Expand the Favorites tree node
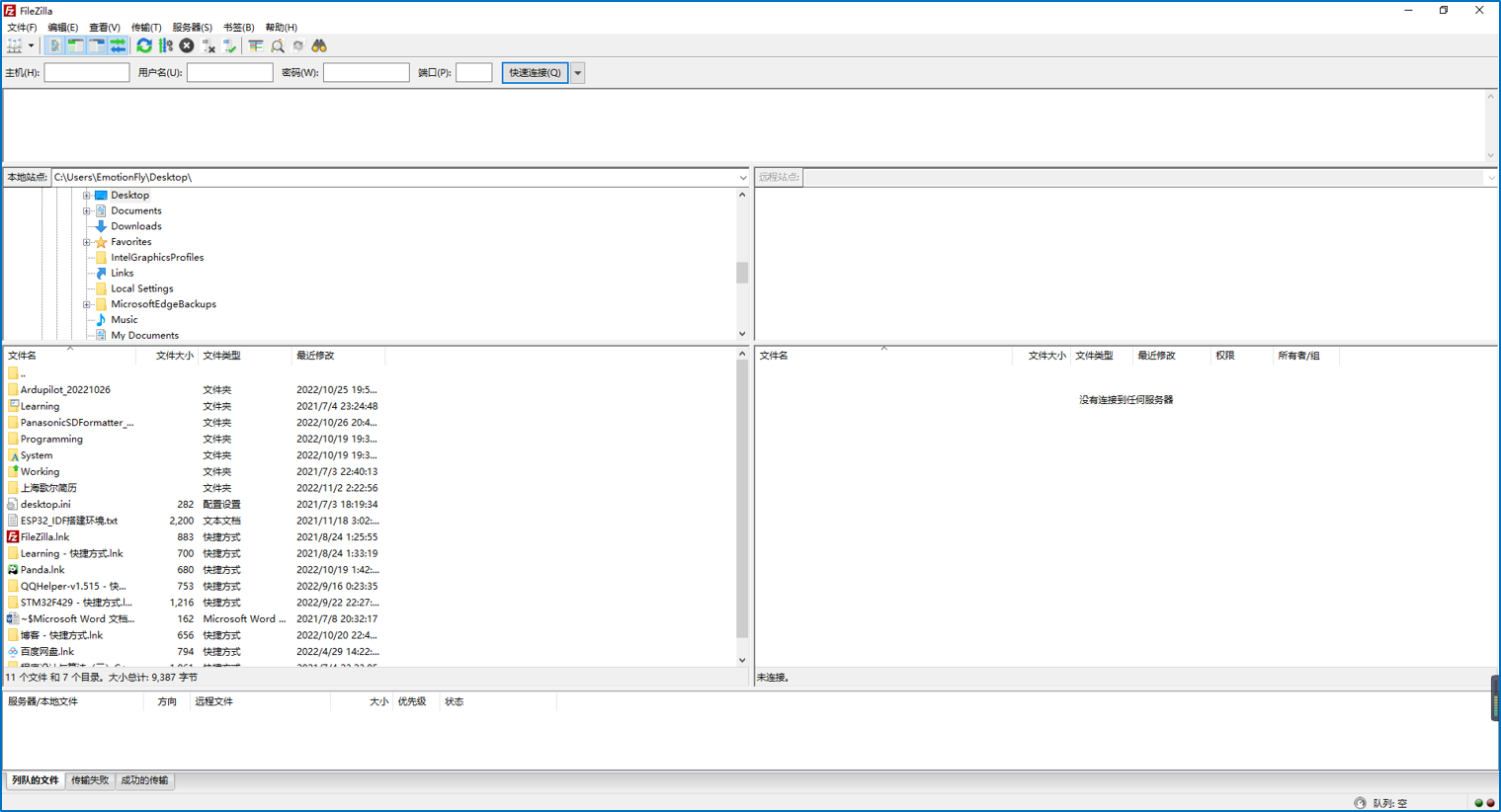The image size is (1501, 812). 87,241
